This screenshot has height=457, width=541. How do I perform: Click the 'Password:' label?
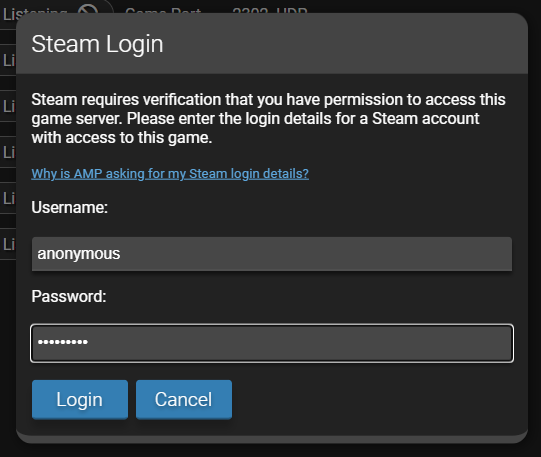click(69, 297)
